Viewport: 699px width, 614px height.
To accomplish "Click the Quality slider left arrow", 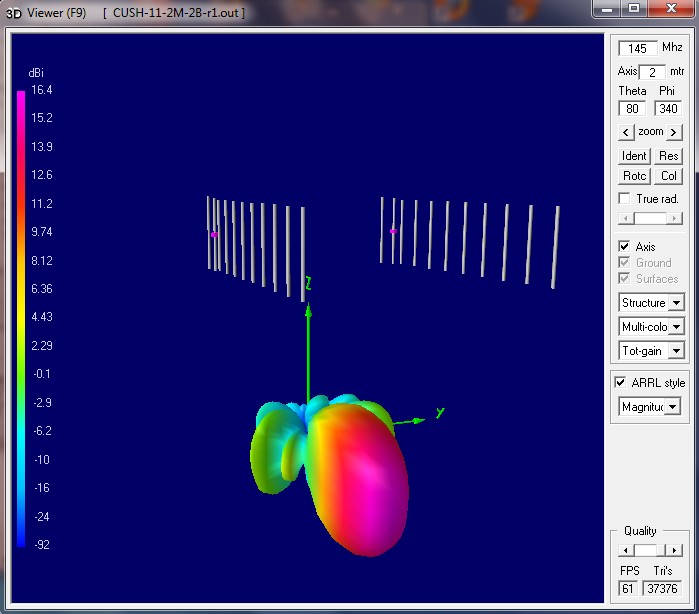I will pyautogui.click(x=625, y=550).
